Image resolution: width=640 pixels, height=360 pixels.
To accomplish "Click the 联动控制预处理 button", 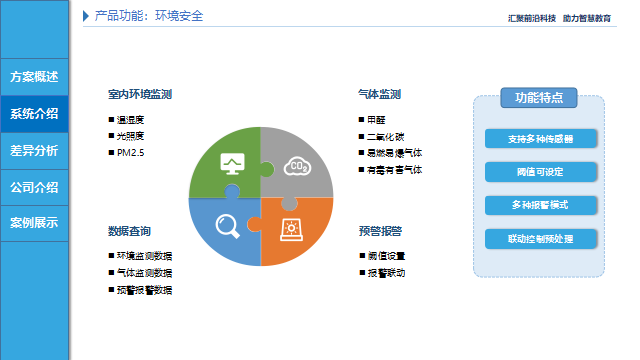I will click(x=540, y=239).
